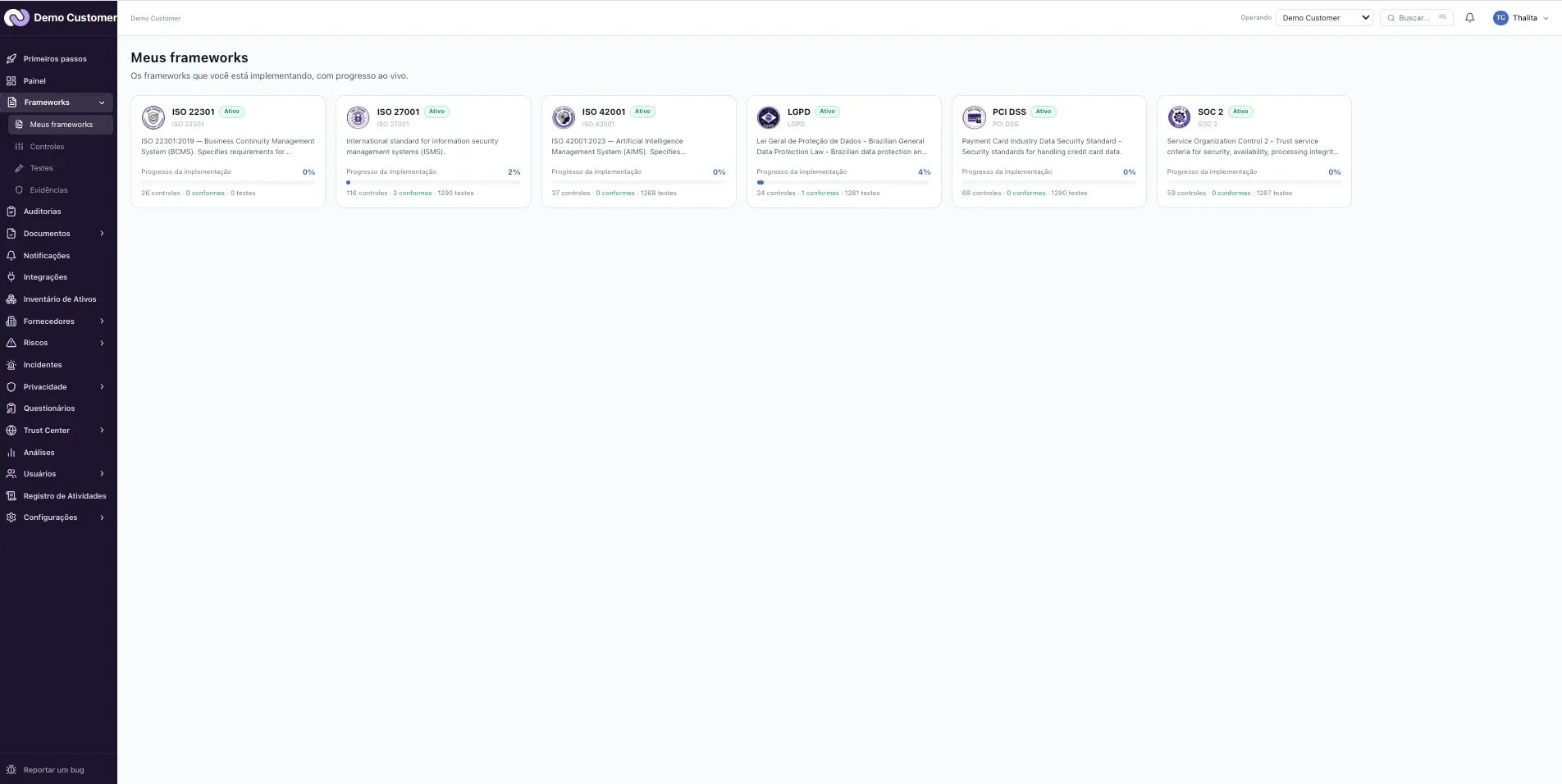Click the rocket icon beside Primeiros passos
This screenshot has width=1562, height=784.
point(11,59)
